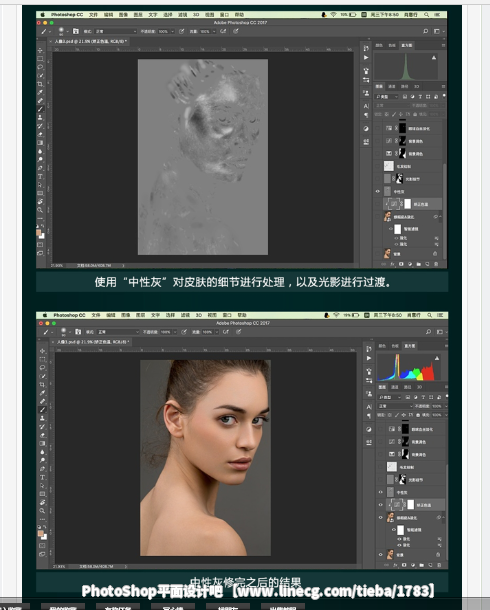490x610 pixels.
Task: Select the Lasso tool in upper Photoshop toolbar
Action: coord(40,67)
